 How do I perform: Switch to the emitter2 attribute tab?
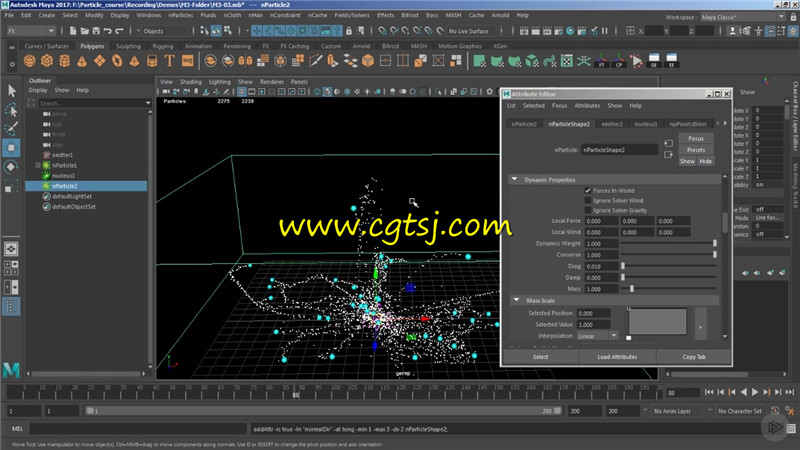point(612,124)
